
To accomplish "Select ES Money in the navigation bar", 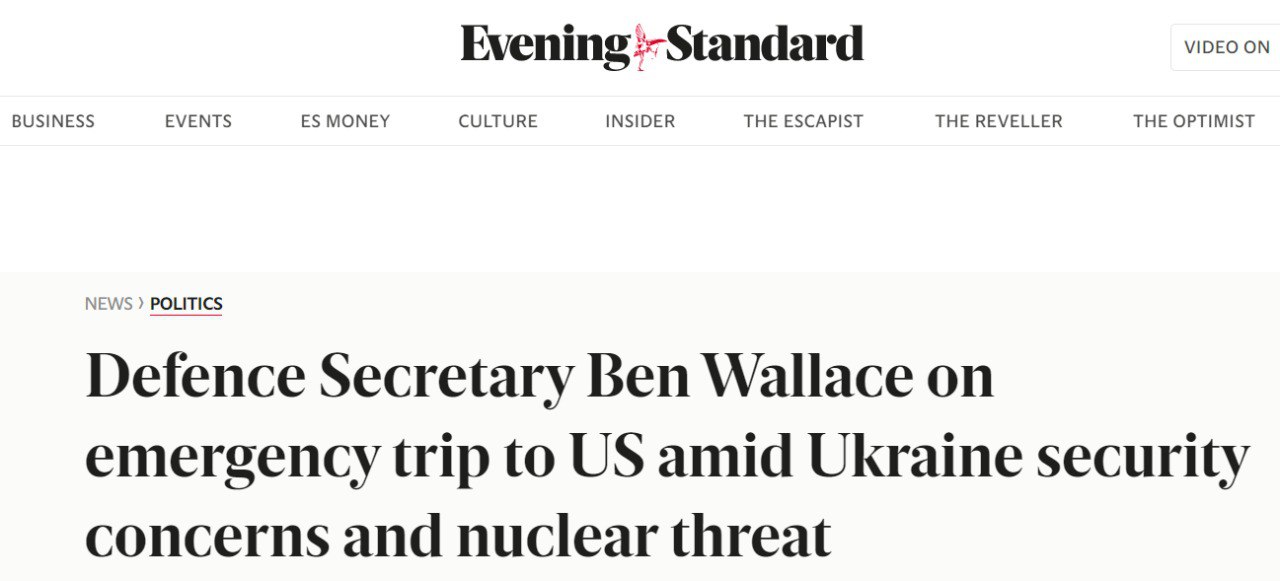I will pos(345,121).
